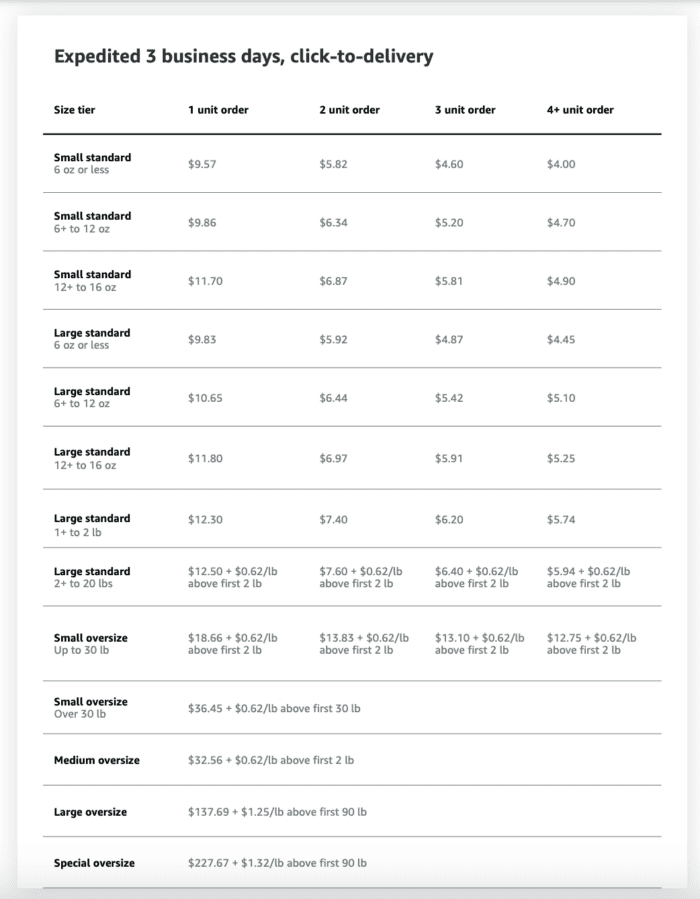Click the "3 unit order" column header
Viewport: 700px width, 899px height.
(464, 110)
